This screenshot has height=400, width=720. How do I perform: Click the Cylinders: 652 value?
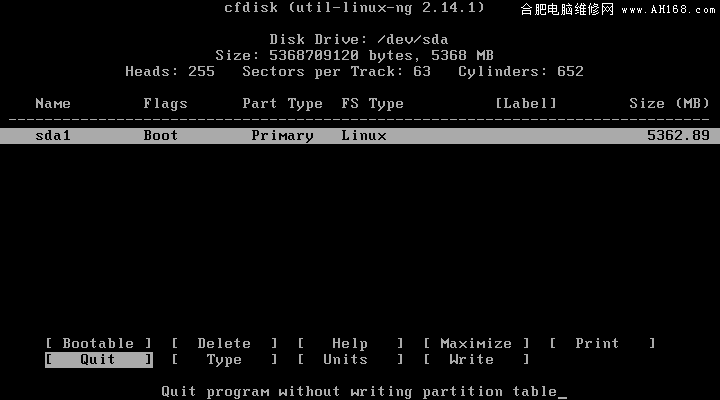point(521,72)
